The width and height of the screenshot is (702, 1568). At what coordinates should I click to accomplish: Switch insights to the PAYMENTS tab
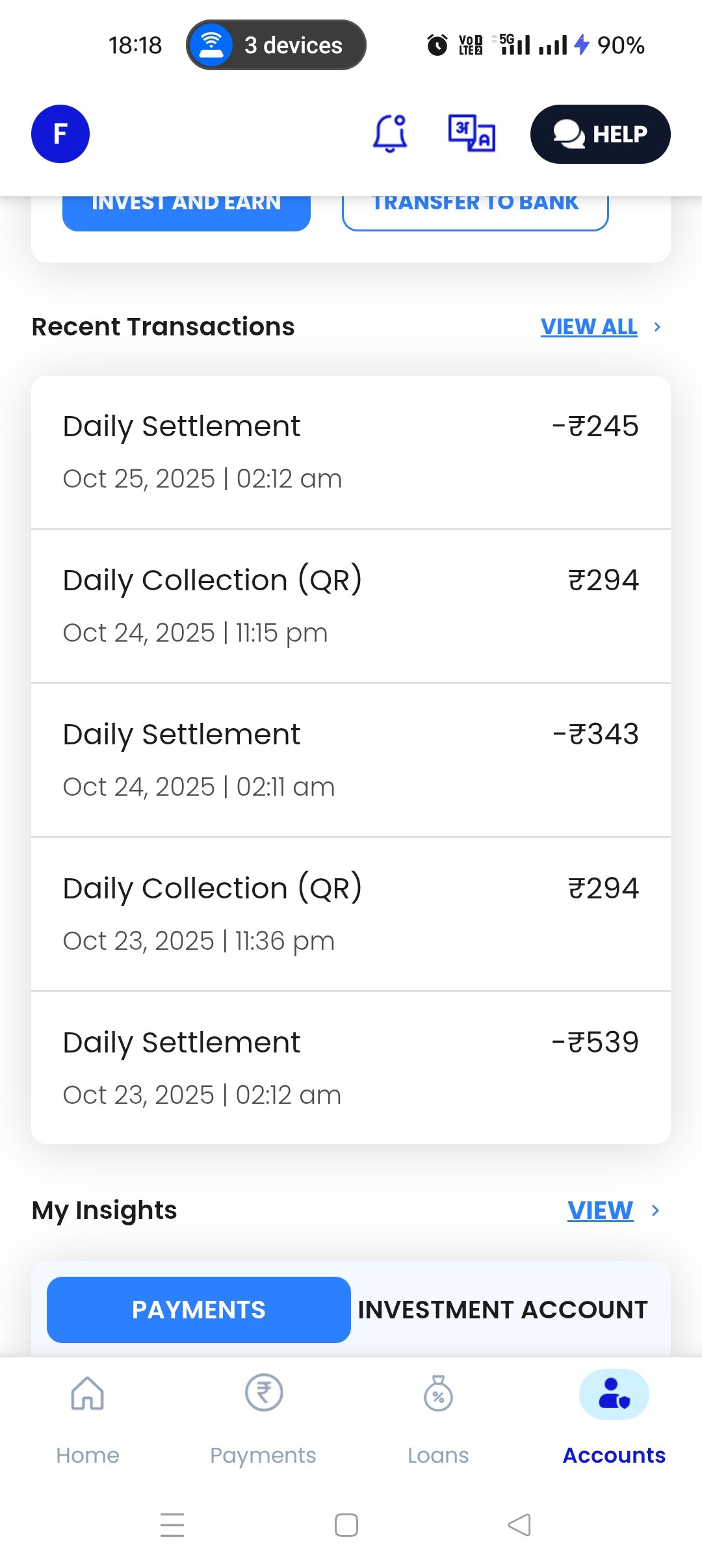pos(199,1310)
